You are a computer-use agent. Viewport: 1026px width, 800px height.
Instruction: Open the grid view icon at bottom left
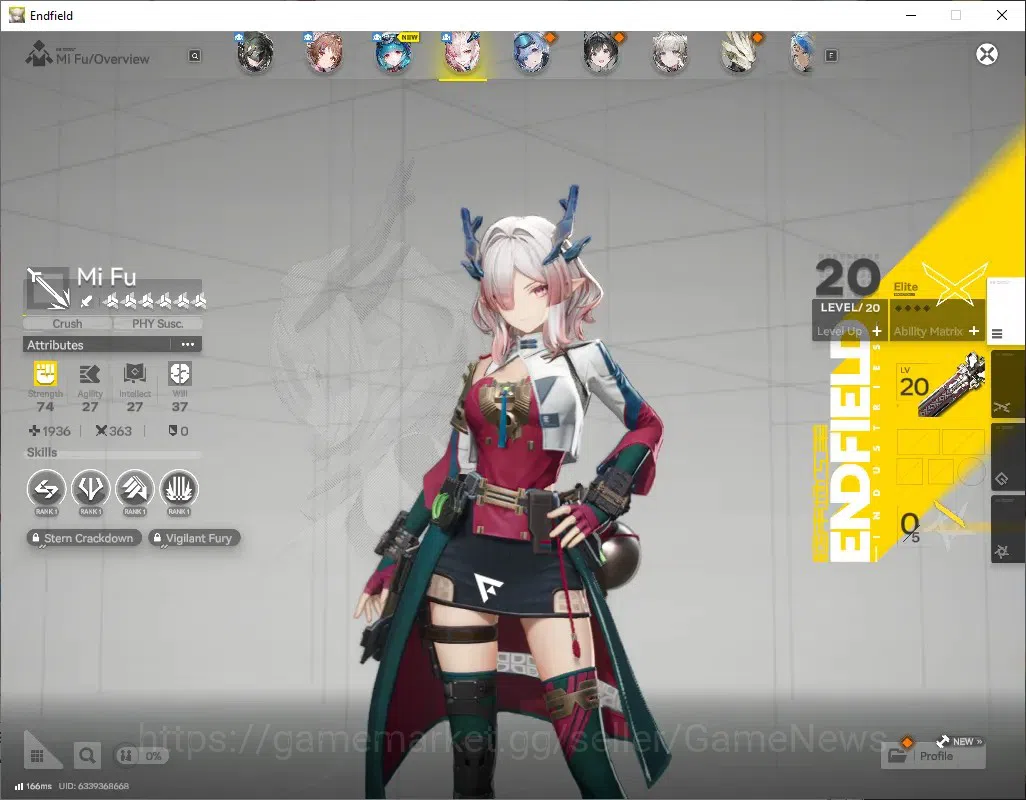(37, 756)
